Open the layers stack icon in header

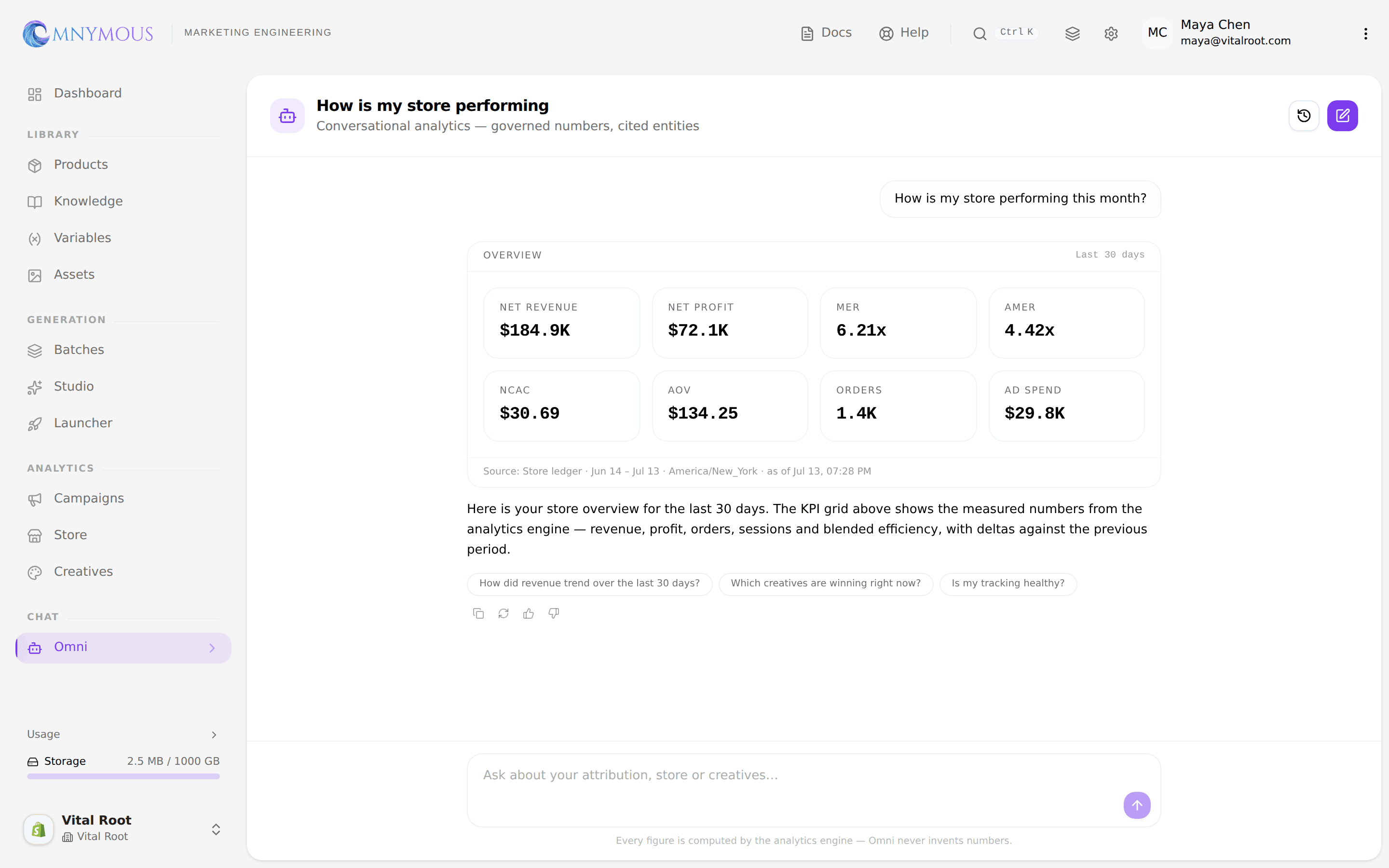tap(1072, 34)
